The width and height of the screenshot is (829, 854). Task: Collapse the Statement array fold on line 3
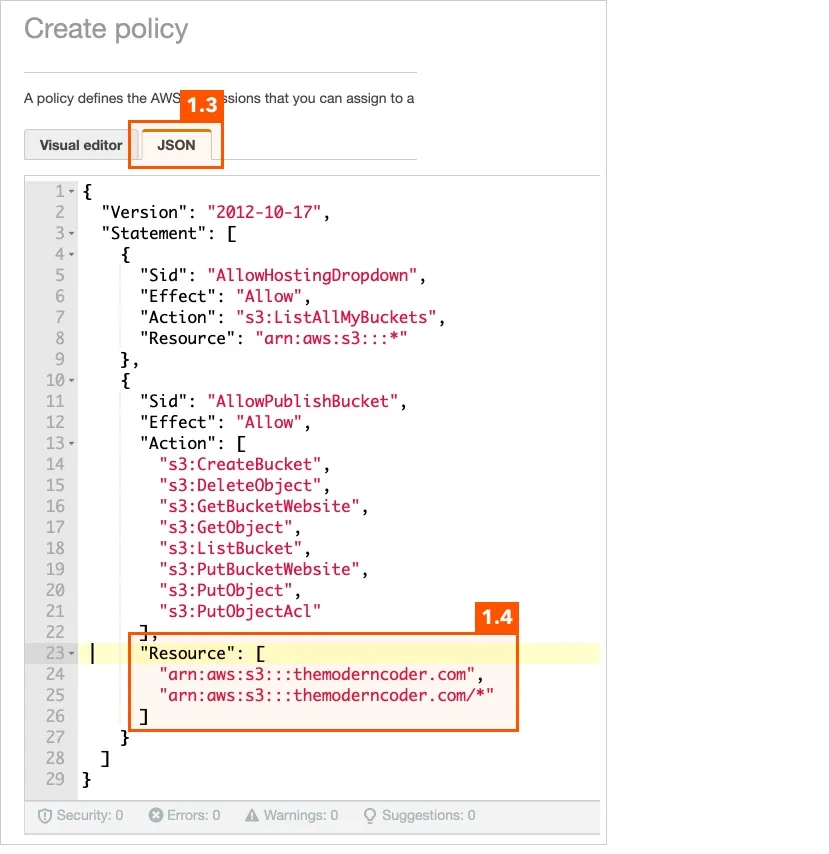71,234
